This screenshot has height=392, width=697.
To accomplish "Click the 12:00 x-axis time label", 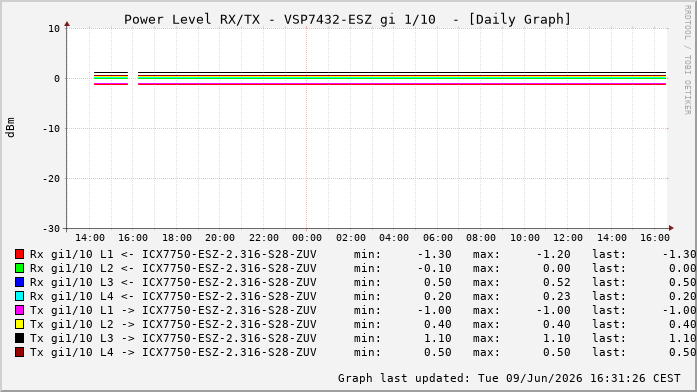I will point(568,238).
